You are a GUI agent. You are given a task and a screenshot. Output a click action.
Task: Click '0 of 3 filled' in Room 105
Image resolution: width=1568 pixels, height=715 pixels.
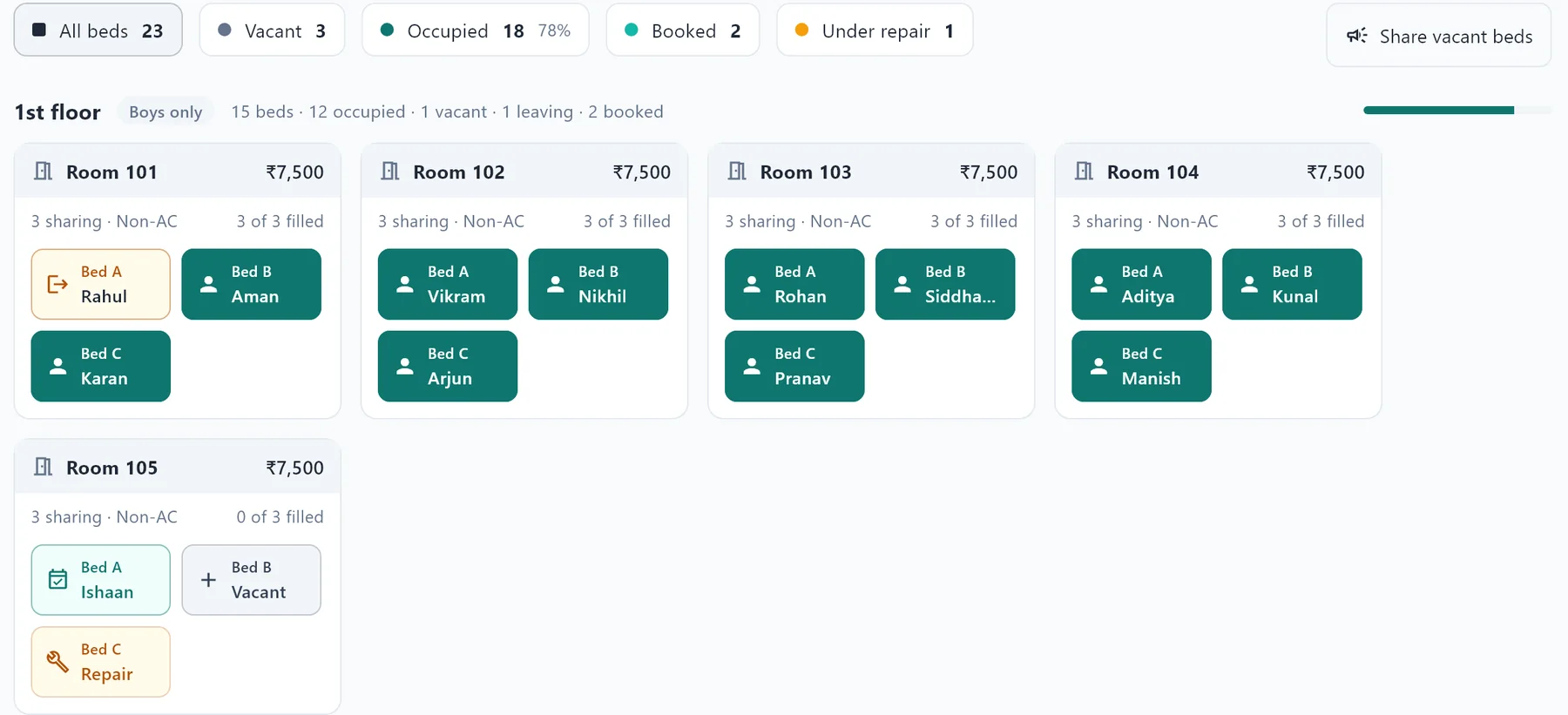(x=280, y=516)
